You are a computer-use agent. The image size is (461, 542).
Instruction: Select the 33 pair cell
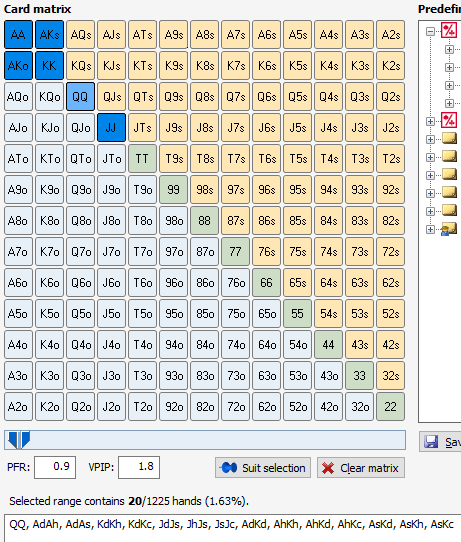tap(359, 375)
